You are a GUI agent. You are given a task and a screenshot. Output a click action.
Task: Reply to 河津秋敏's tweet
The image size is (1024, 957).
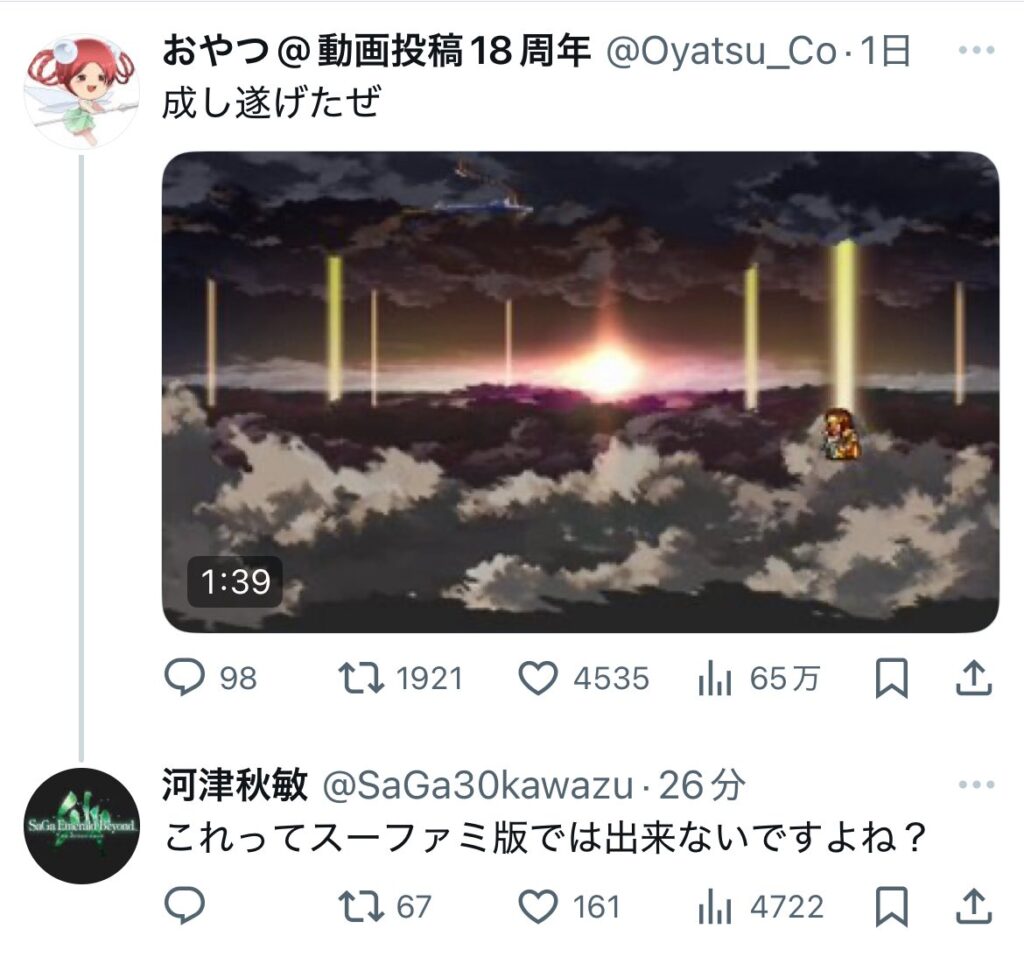click(x=185, y=905)
